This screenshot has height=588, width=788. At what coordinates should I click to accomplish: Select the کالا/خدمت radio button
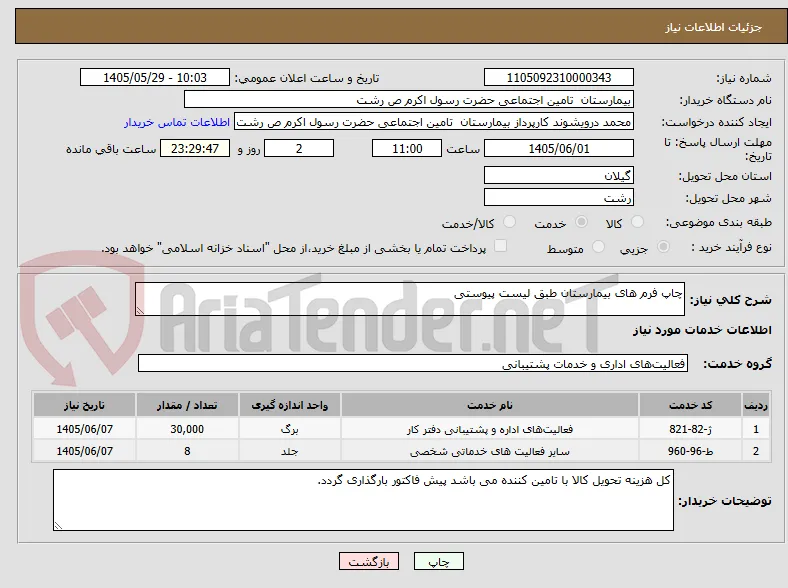(510, 222)
